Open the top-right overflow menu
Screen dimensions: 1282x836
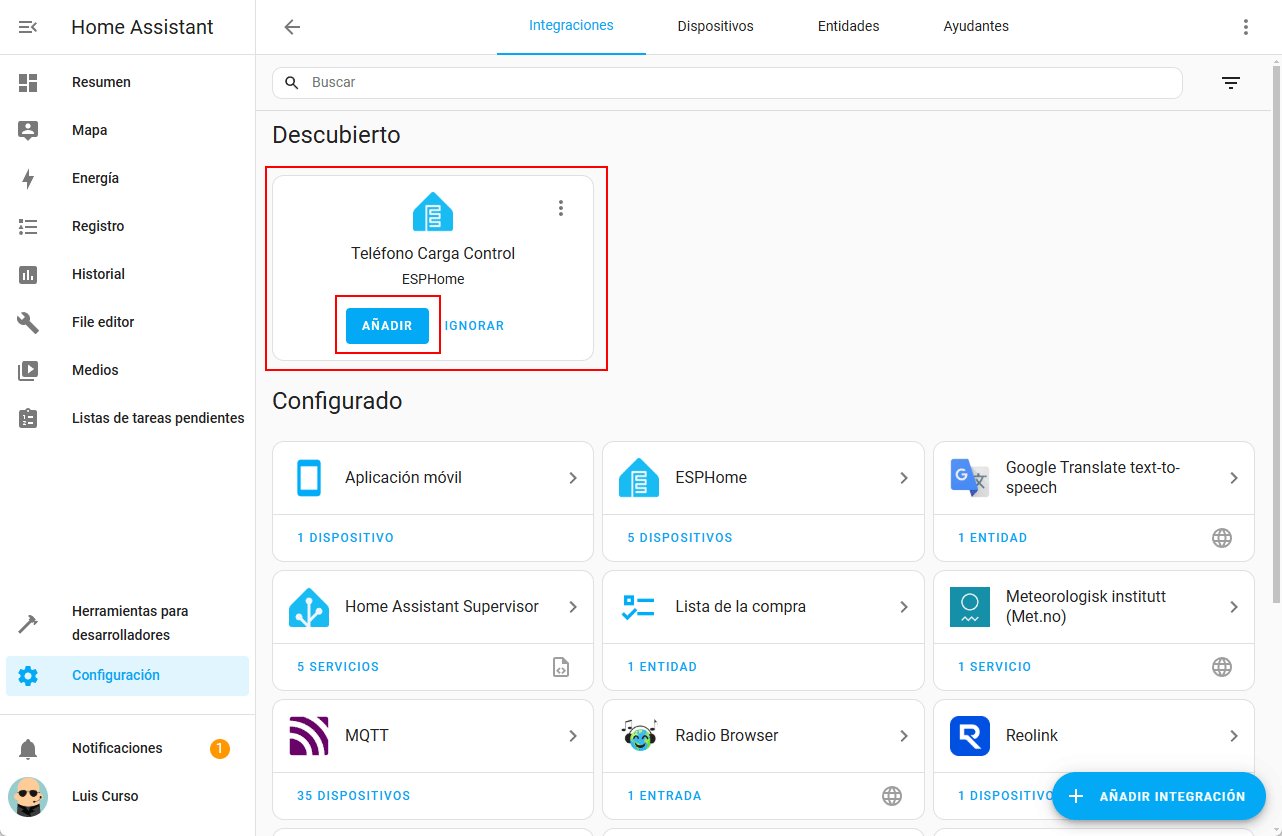[1245, 27]
